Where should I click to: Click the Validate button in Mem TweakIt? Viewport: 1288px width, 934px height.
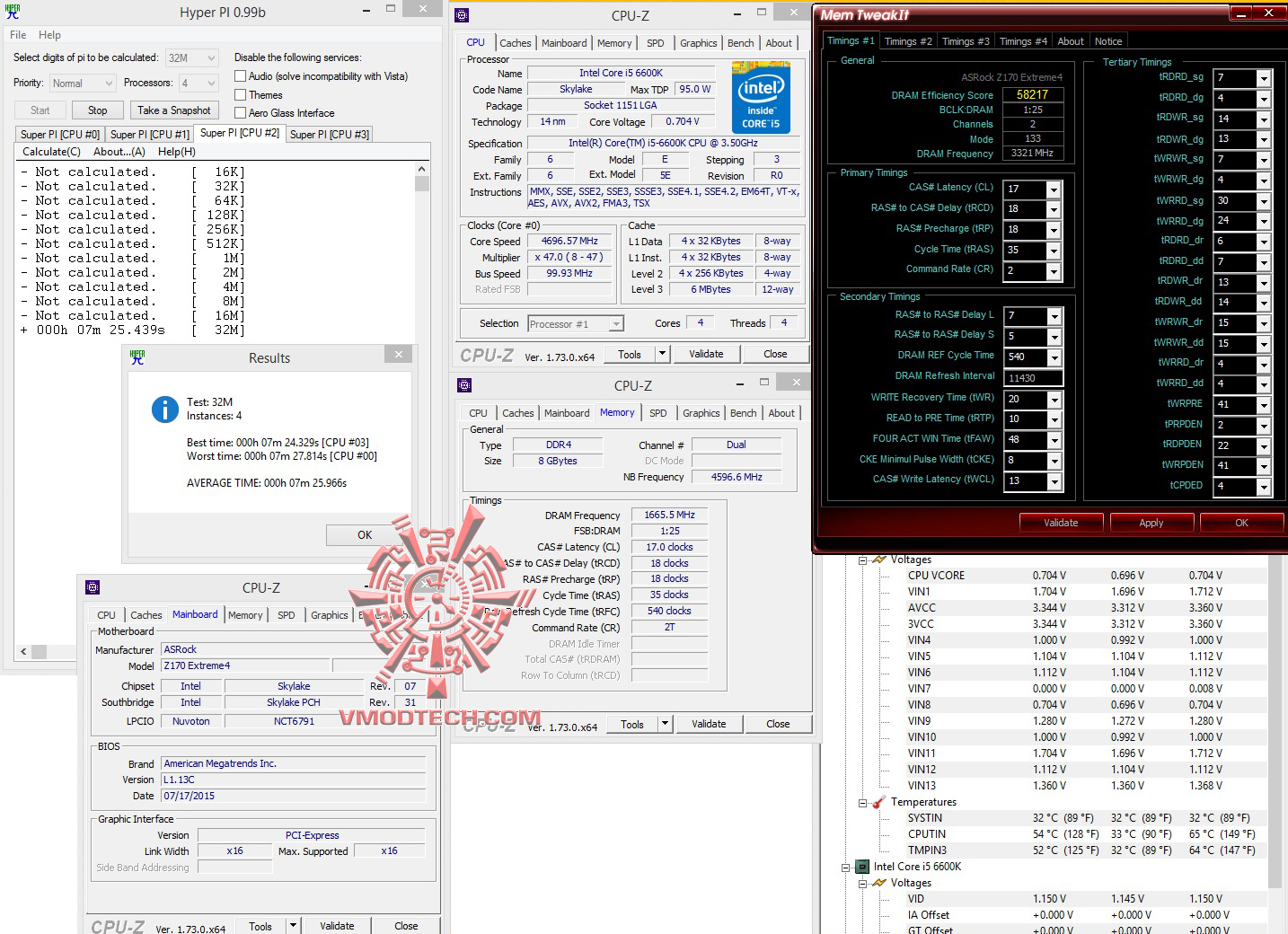click(1061, 523)
